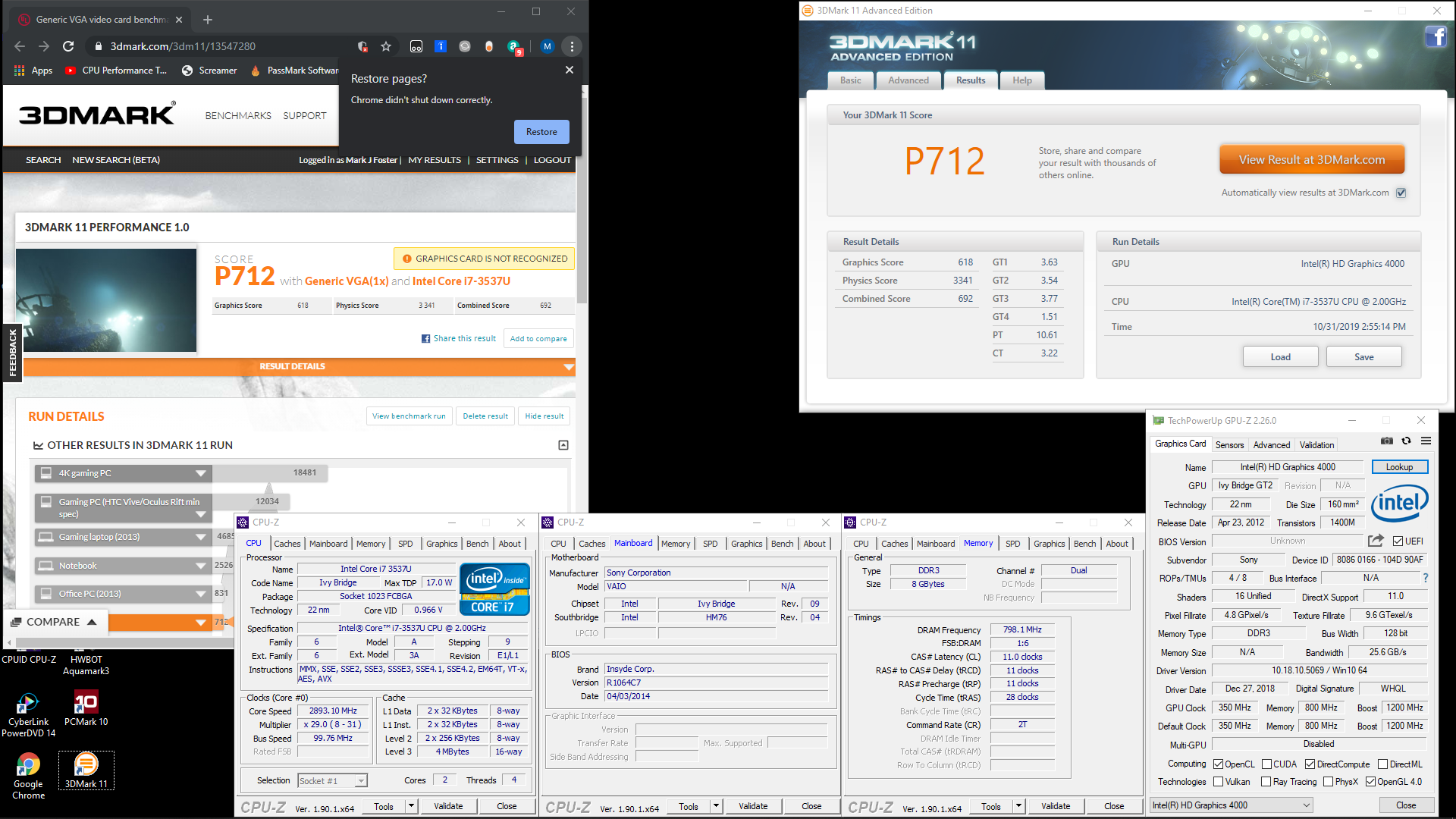Viewport: 1456px width, 819px height.
Task: Open the Chrome profile avatar icon
Action: pyautogui.click(x=548, y=46)
